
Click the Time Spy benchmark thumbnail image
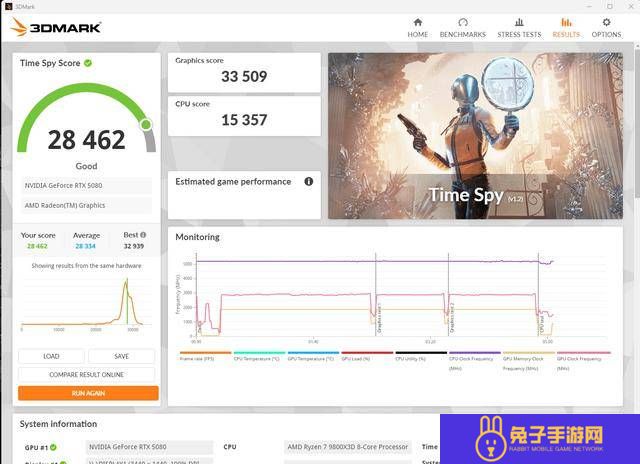pyautogui.click(x=476, y=135)
